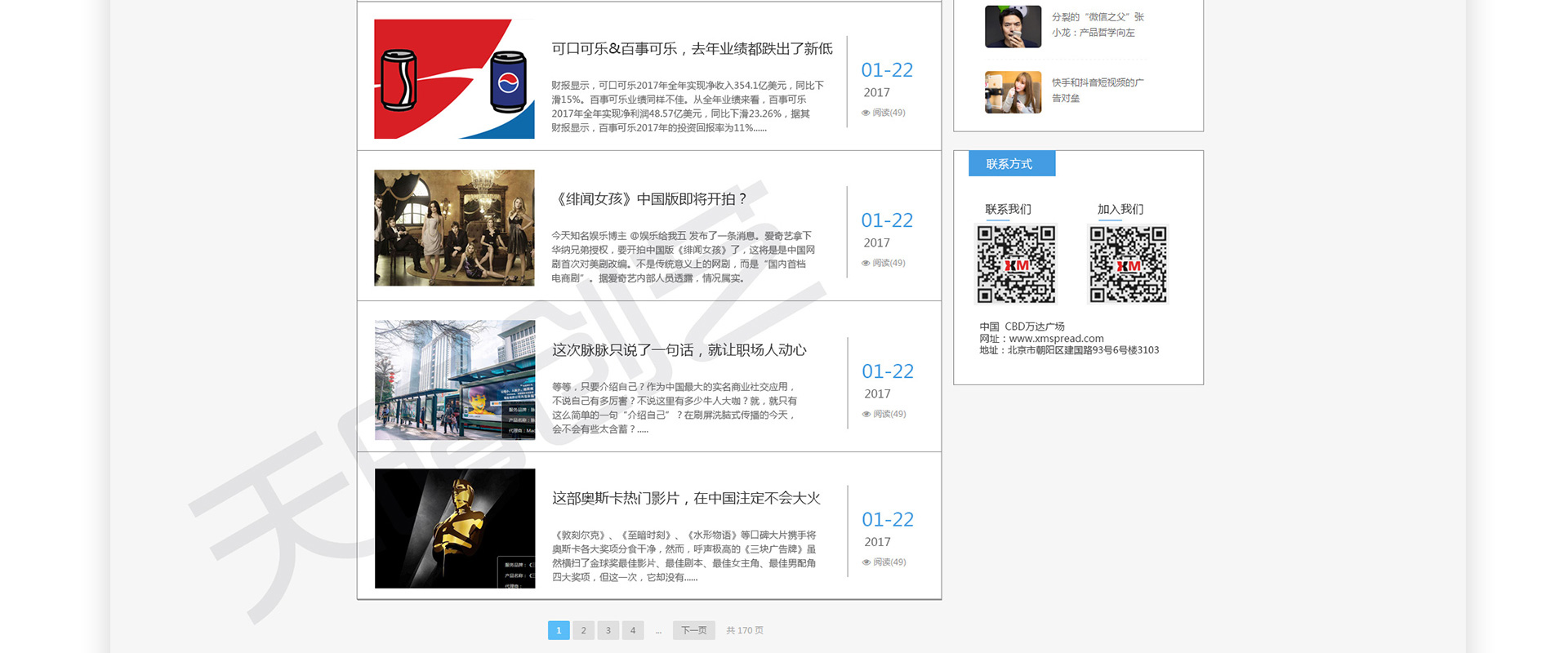The image size is (1568, 653).
Task: Click the eye read-count icon on Oscar article
Action: pos(866,562)
